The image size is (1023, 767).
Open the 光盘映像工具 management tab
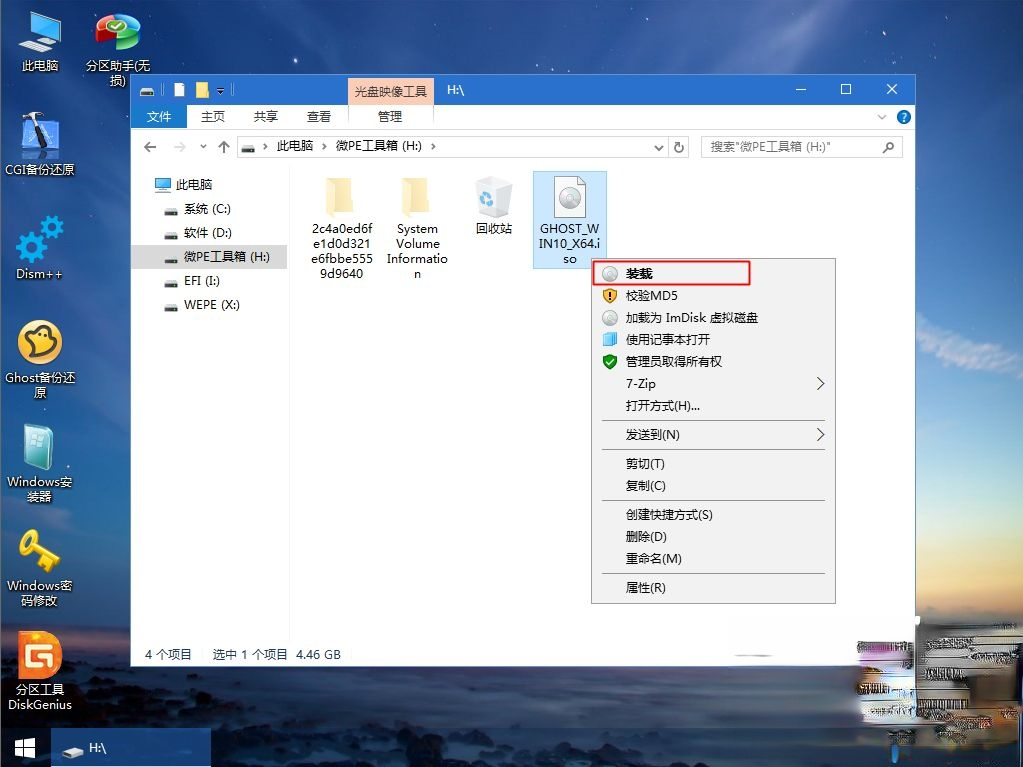pyautogui.click(x=390, y=90)
